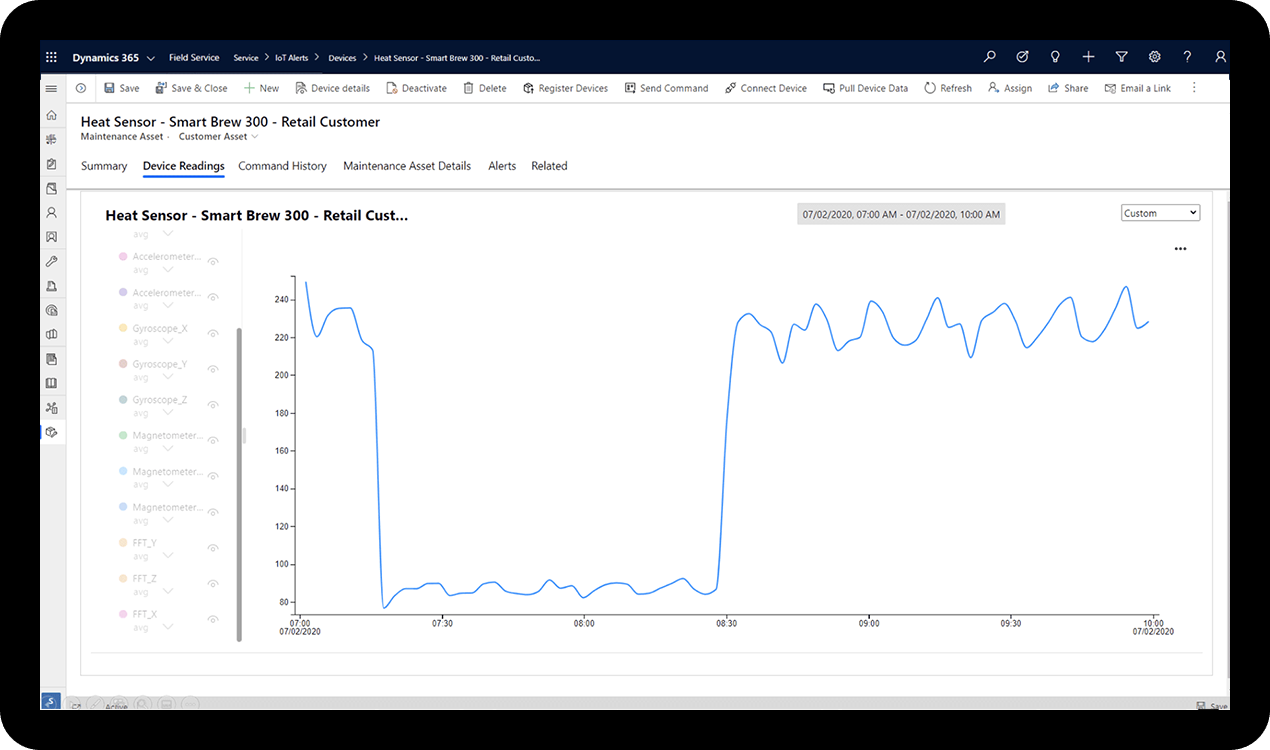Open the Related tab
Viewport: 1270px width, 750px height.
(x=549, y=166)
